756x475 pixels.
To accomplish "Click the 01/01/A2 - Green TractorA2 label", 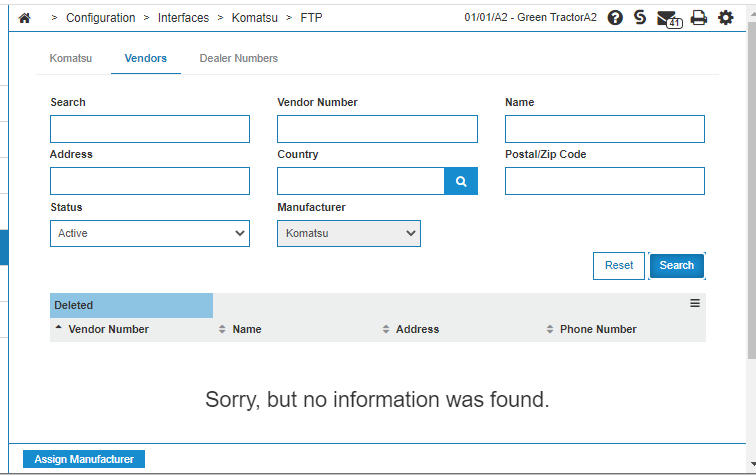I will pos(530,17).
